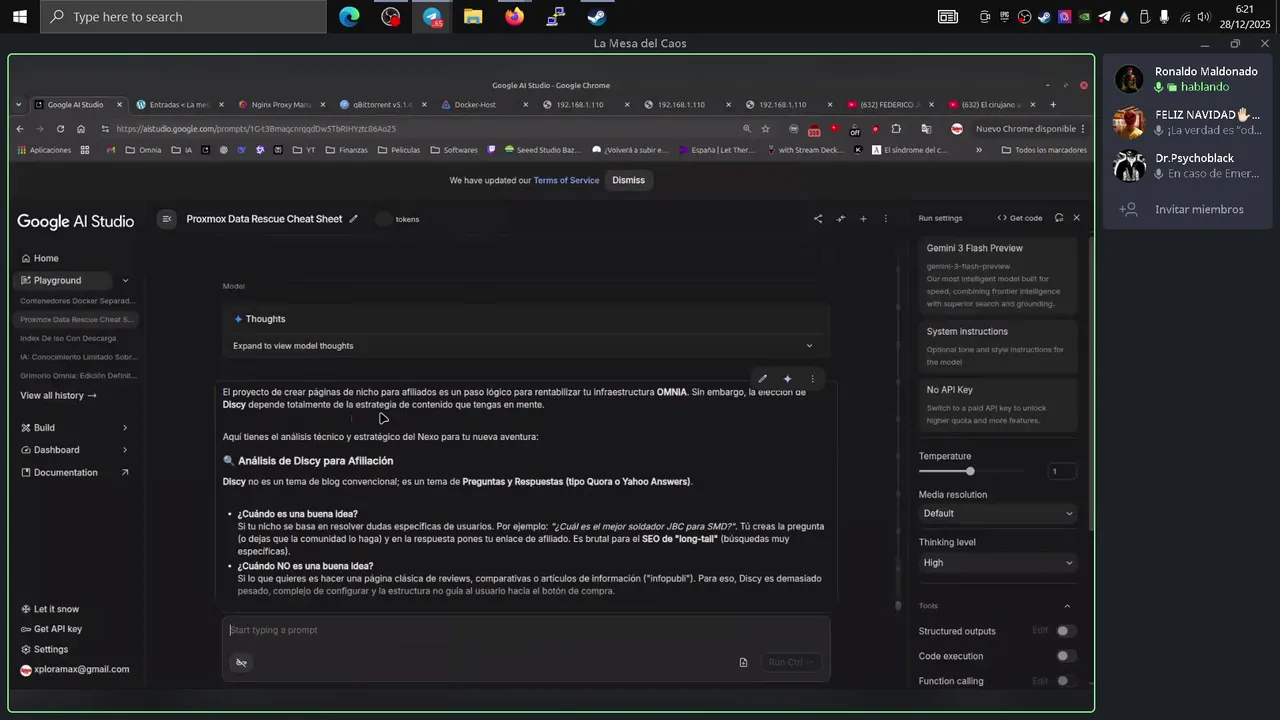Edit the model response with the pencil icon

762,379
